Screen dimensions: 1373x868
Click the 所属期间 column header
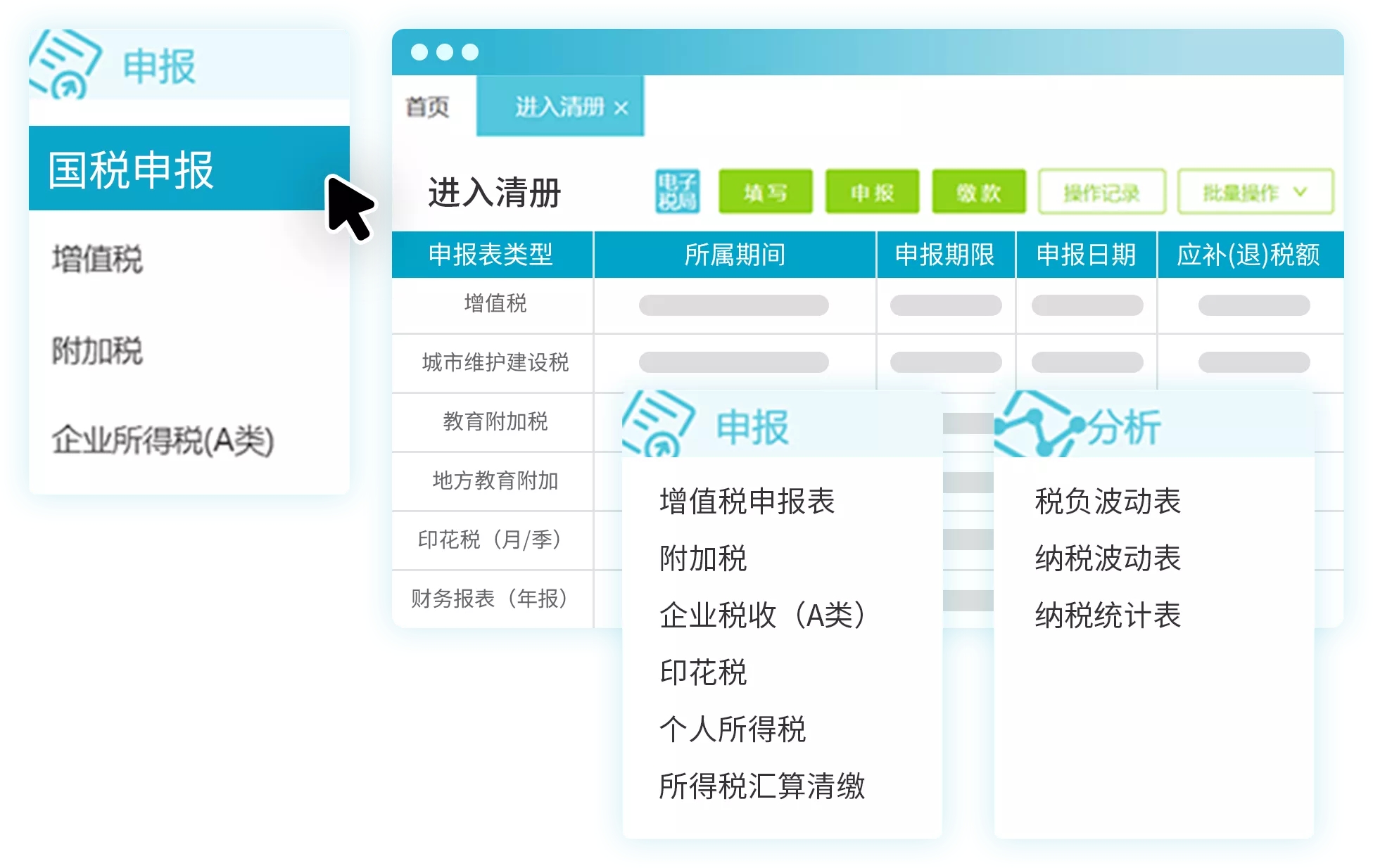point(735,255)
